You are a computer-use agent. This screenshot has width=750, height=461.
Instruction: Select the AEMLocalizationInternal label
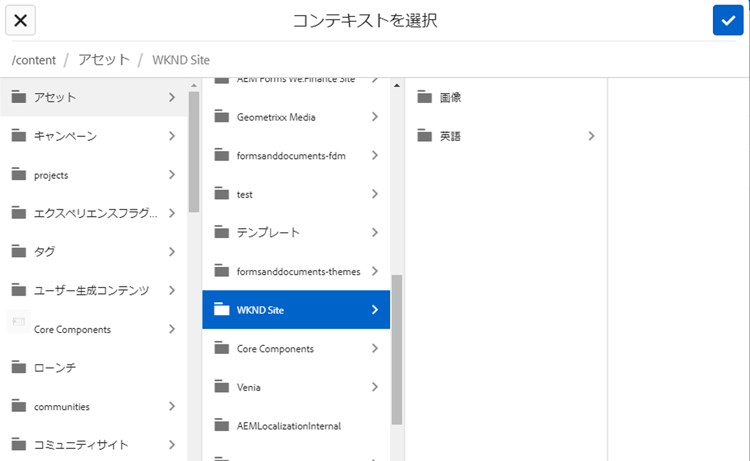coord(289,426)
